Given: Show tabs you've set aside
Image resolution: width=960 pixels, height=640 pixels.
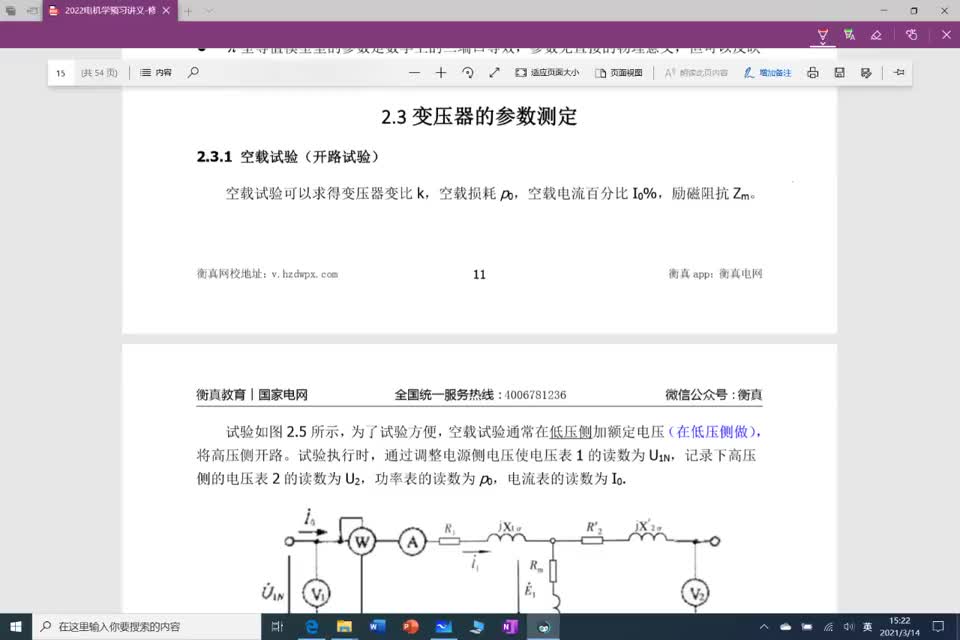Looking at the screenshot, I should pos(10,11).
